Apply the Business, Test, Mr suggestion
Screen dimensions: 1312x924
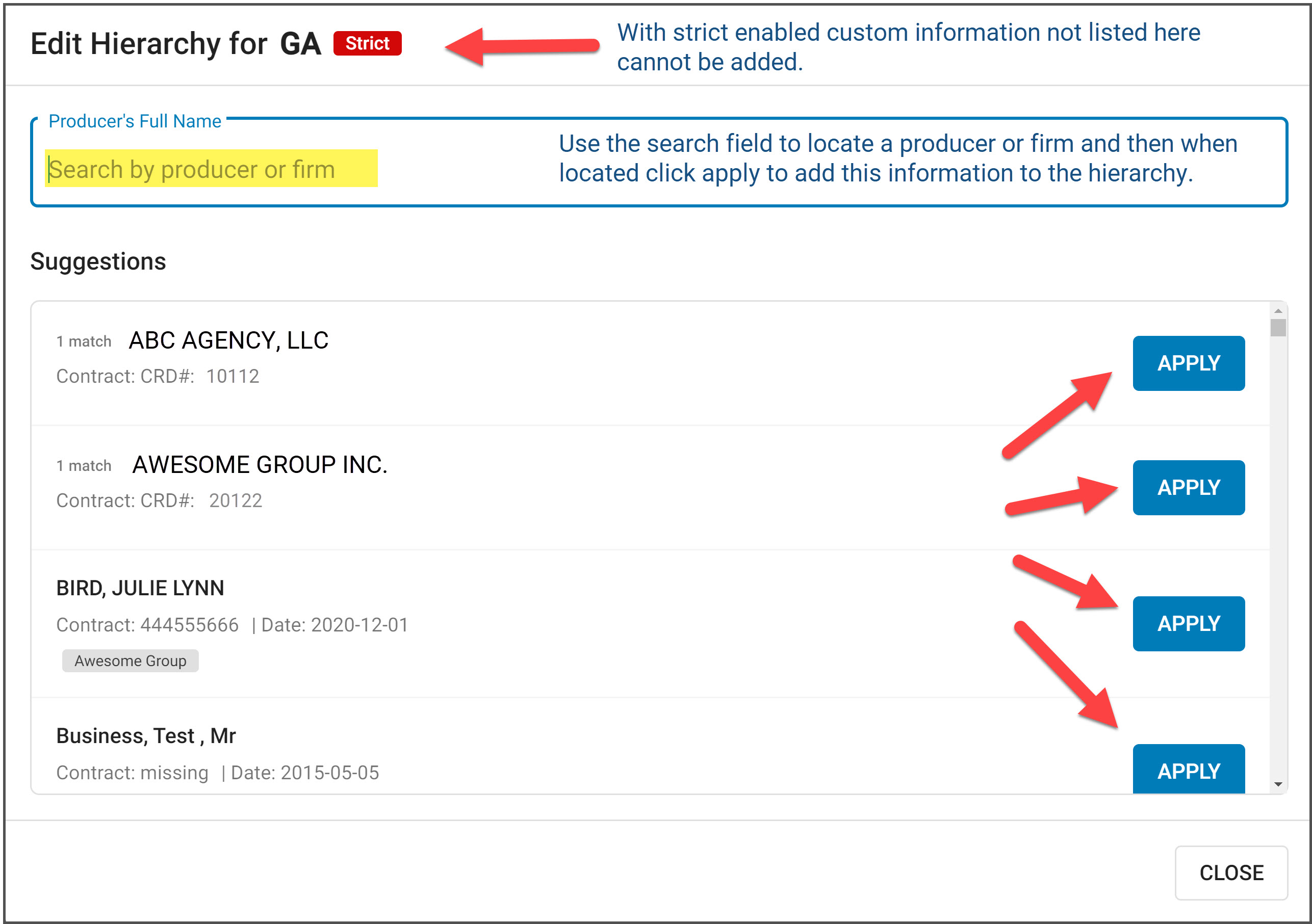coord(1189,769)
